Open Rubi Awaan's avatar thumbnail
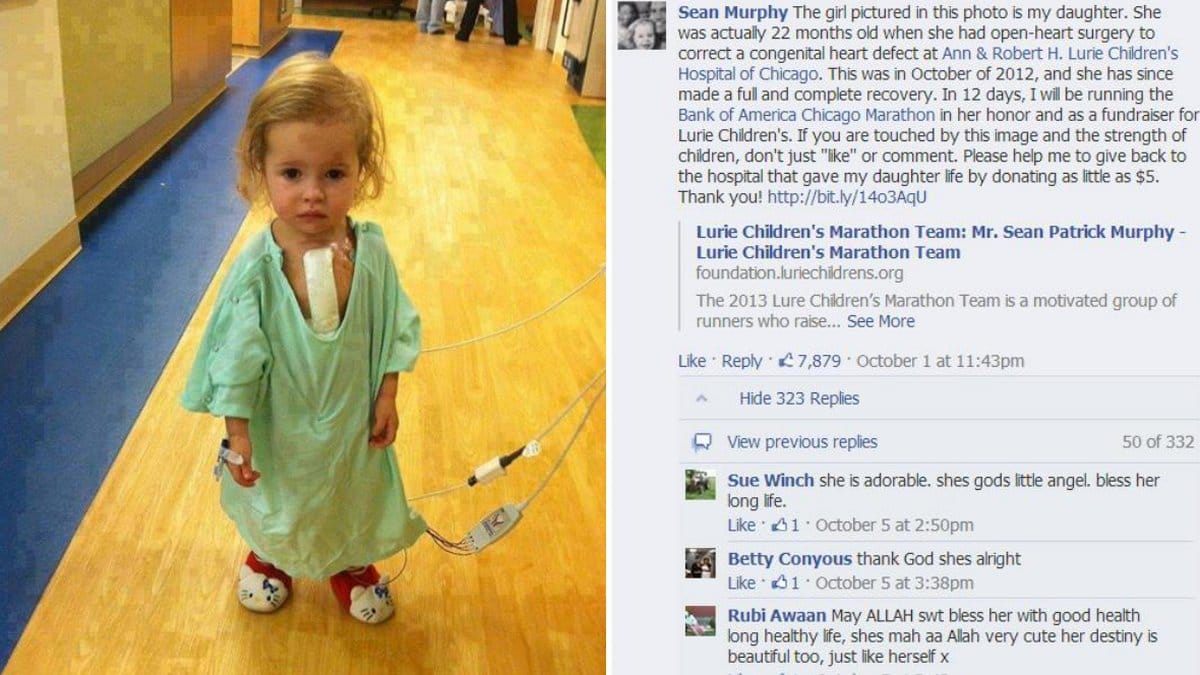1200x675 pixels. click(700, 621)
